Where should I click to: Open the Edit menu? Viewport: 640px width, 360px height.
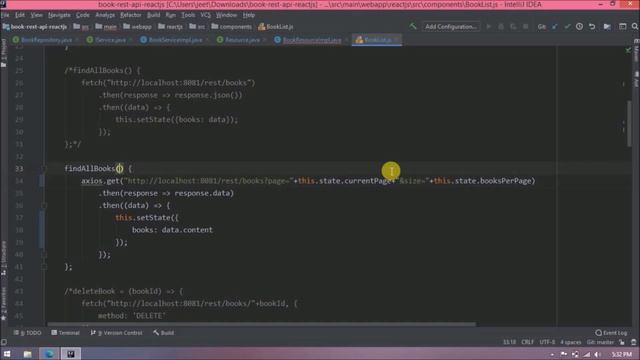[20, 15]
